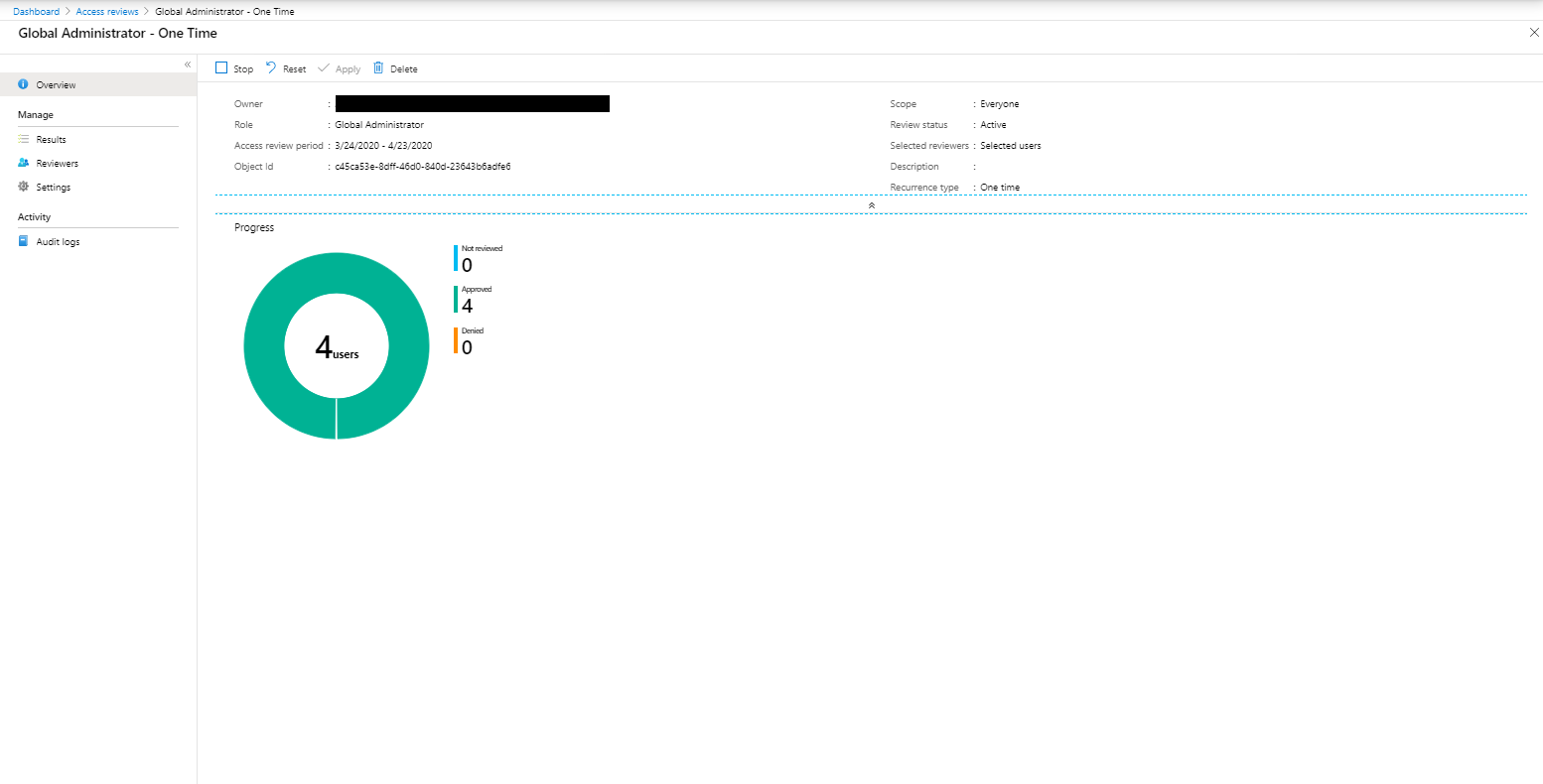Image resolution: width=1543 pixels, height=784 pixels.
Task: Click the Apply checkmark icon
Action: click(x=324, y=67)
